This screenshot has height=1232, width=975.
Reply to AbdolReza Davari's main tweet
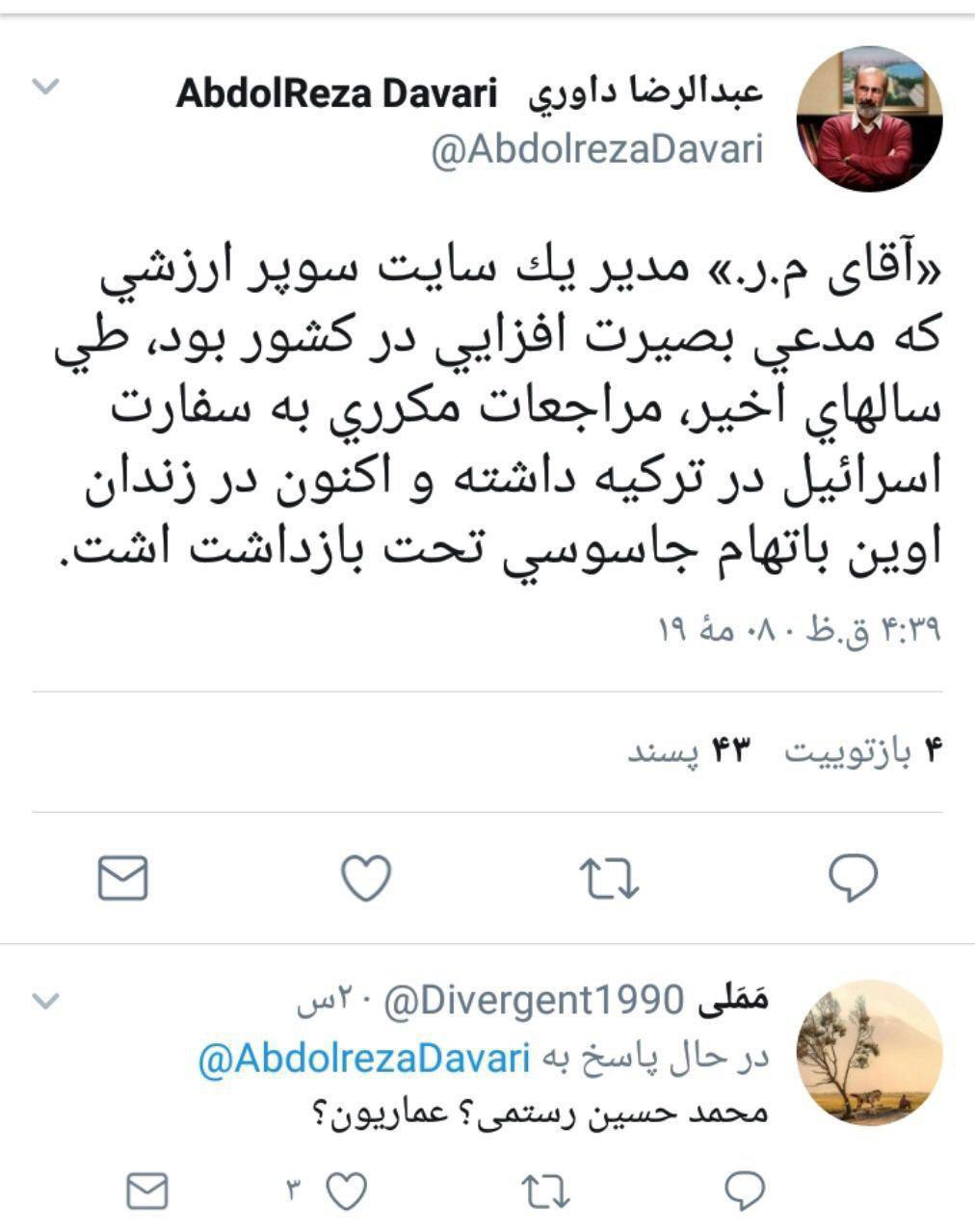pos(853,878)
